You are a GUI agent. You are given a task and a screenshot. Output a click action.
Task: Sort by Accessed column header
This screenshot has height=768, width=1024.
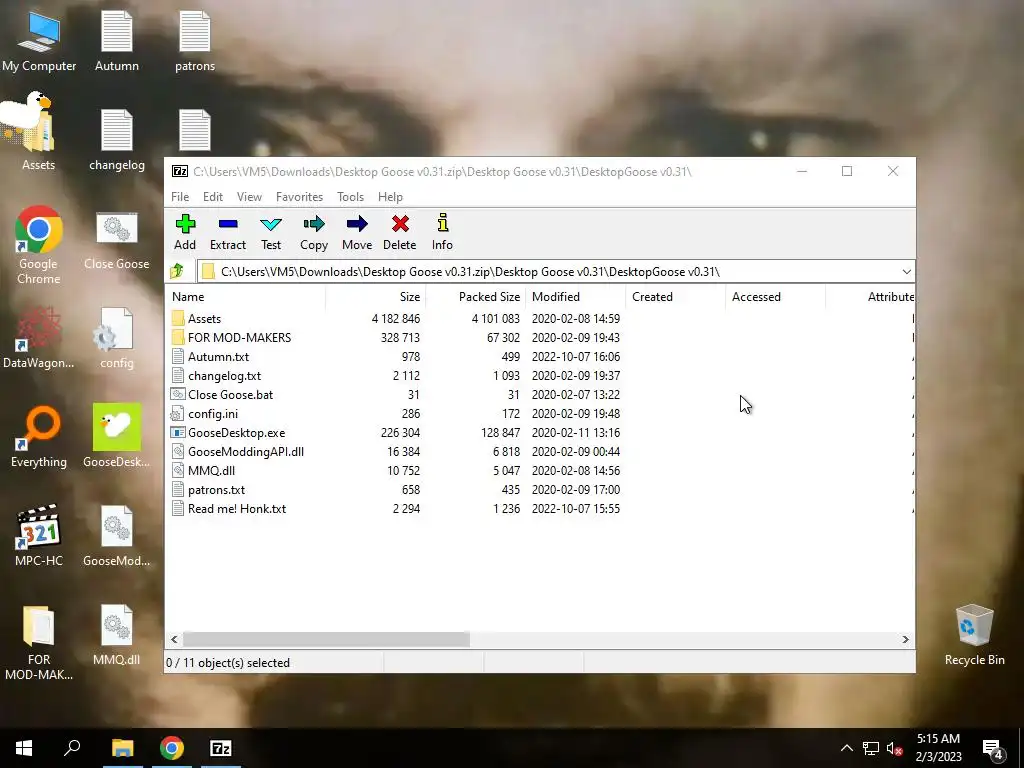click(x=775, y=296)
